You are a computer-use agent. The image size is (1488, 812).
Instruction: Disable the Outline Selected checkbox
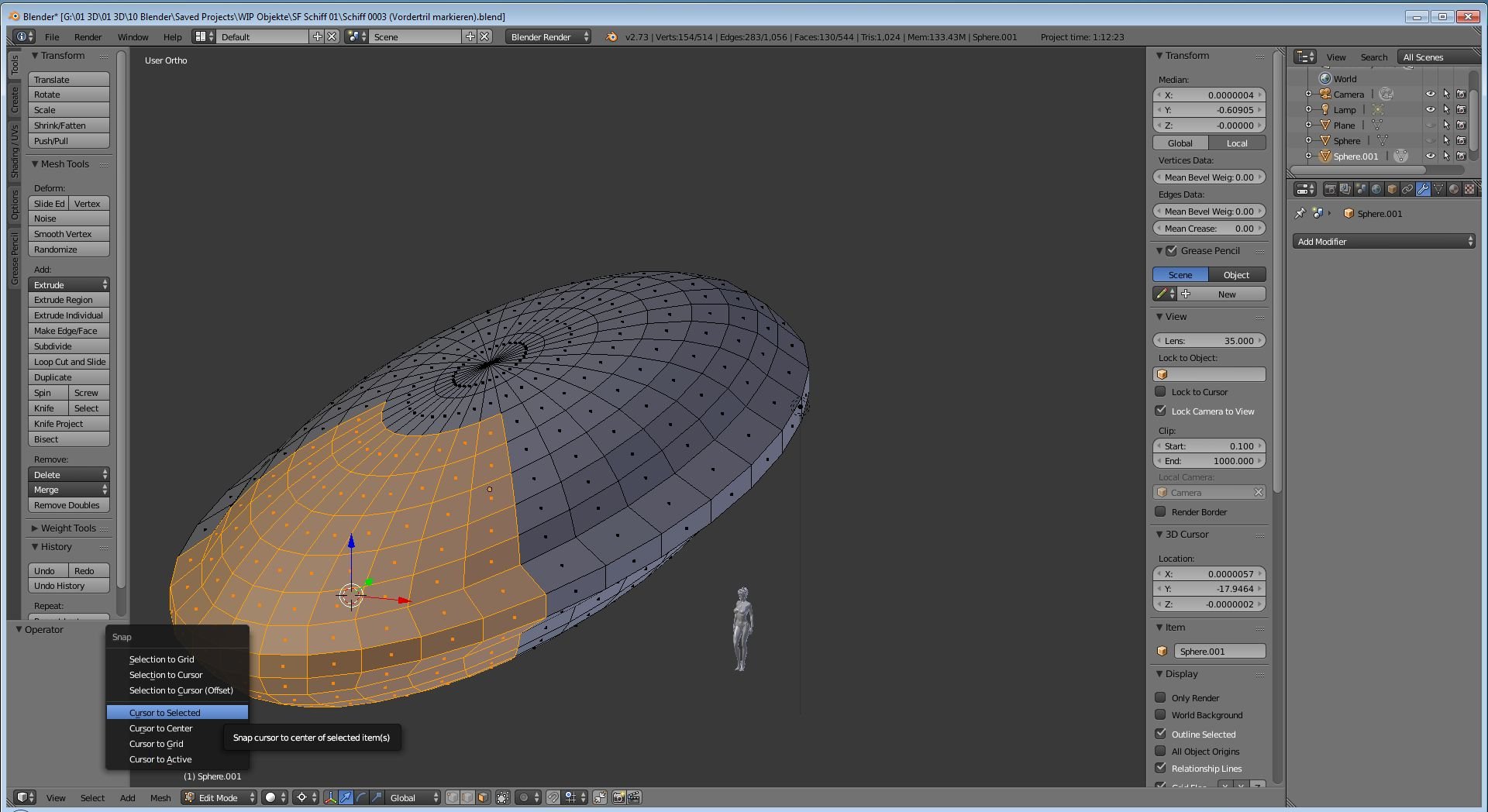coord(1160,734)
